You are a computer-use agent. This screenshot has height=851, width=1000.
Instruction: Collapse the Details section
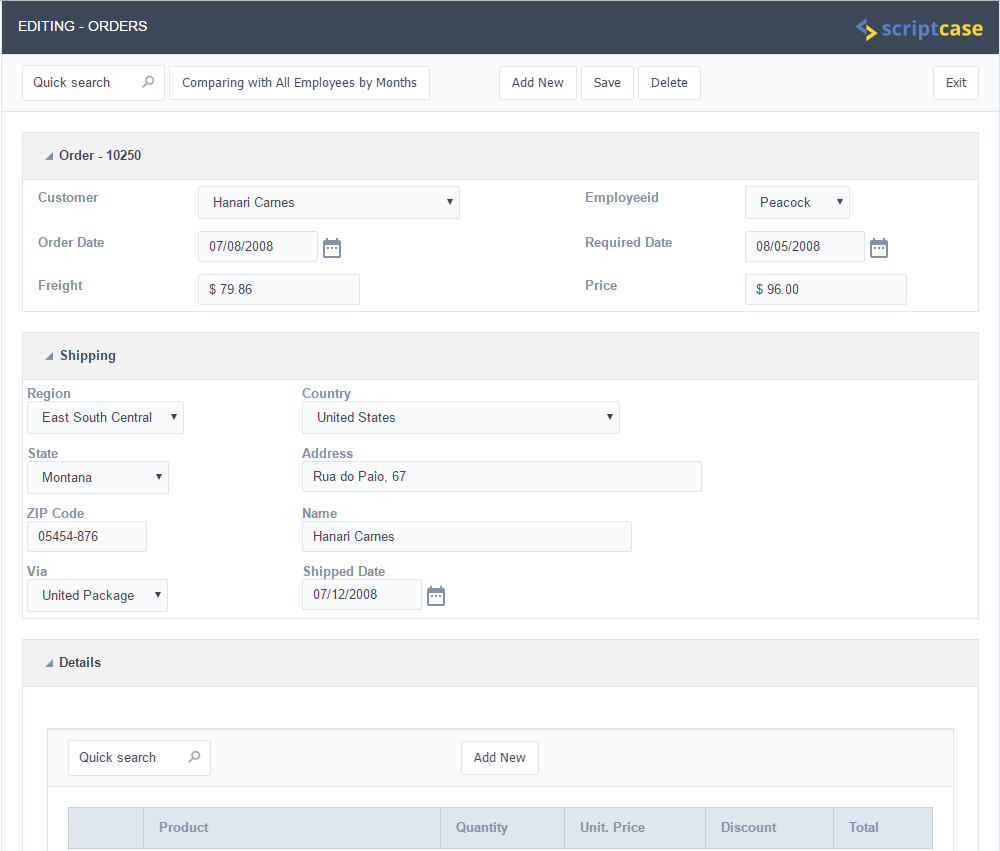49,663
